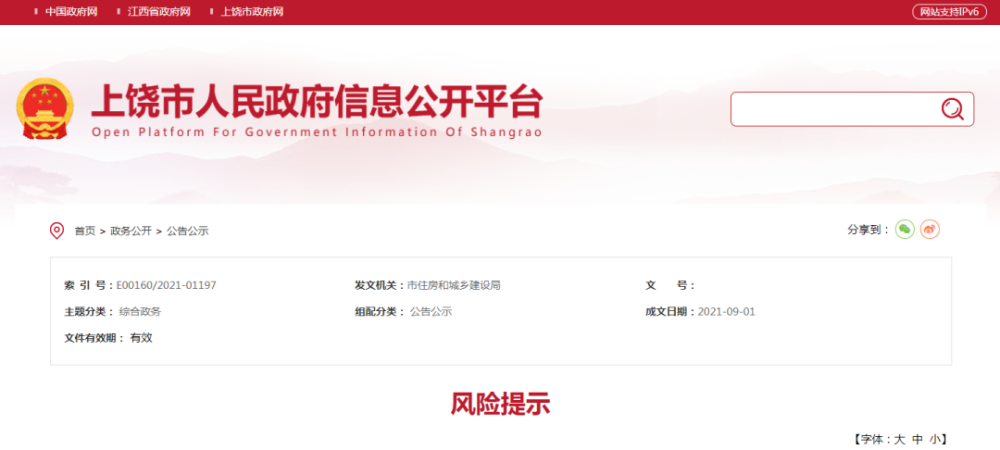Click the 网站支持IPv6 badge
The width and height of the screenshot is (1000, 450).
950,12
